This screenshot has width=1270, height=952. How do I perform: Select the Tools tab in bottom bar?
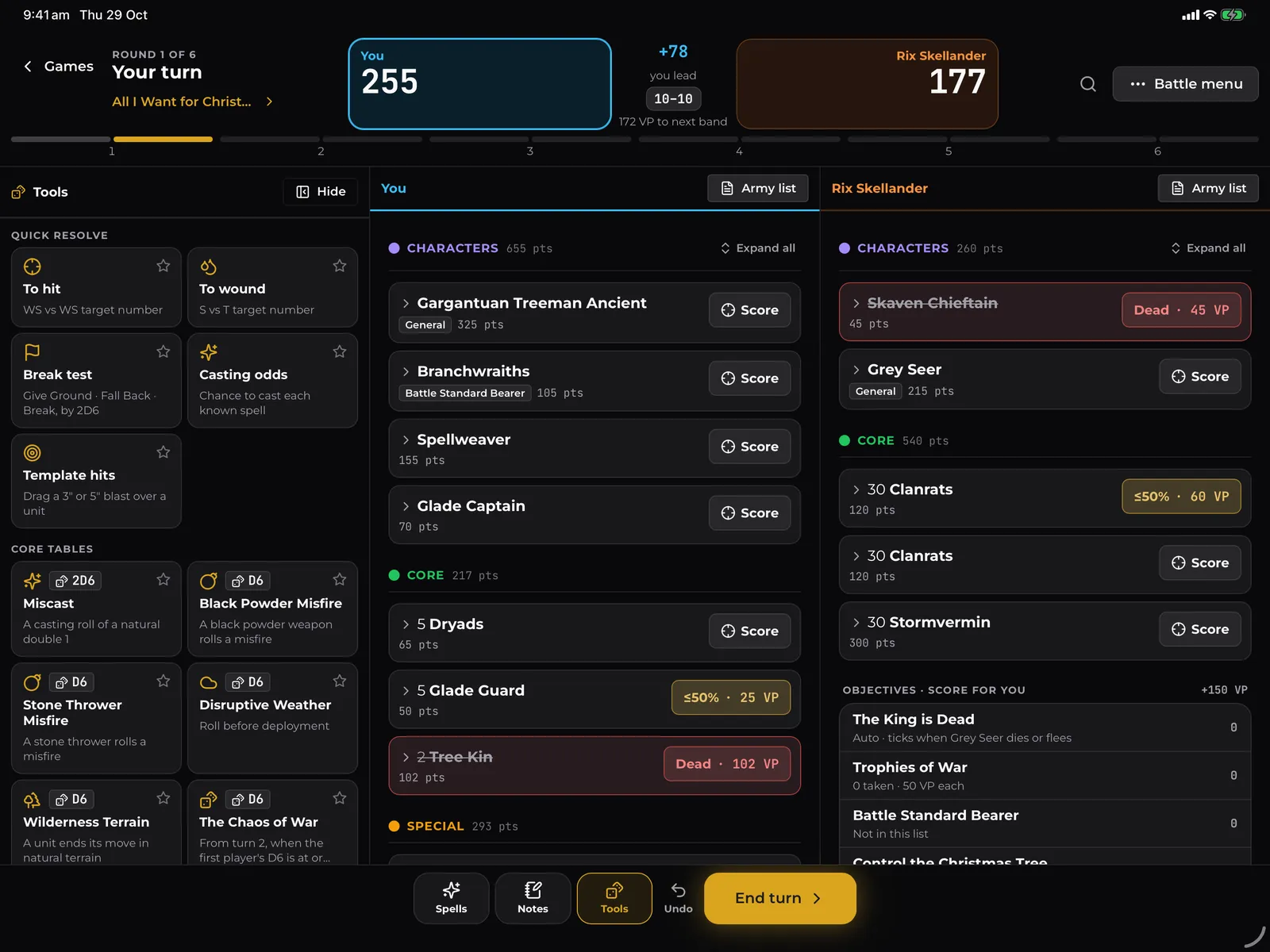(x=614, y=898)
